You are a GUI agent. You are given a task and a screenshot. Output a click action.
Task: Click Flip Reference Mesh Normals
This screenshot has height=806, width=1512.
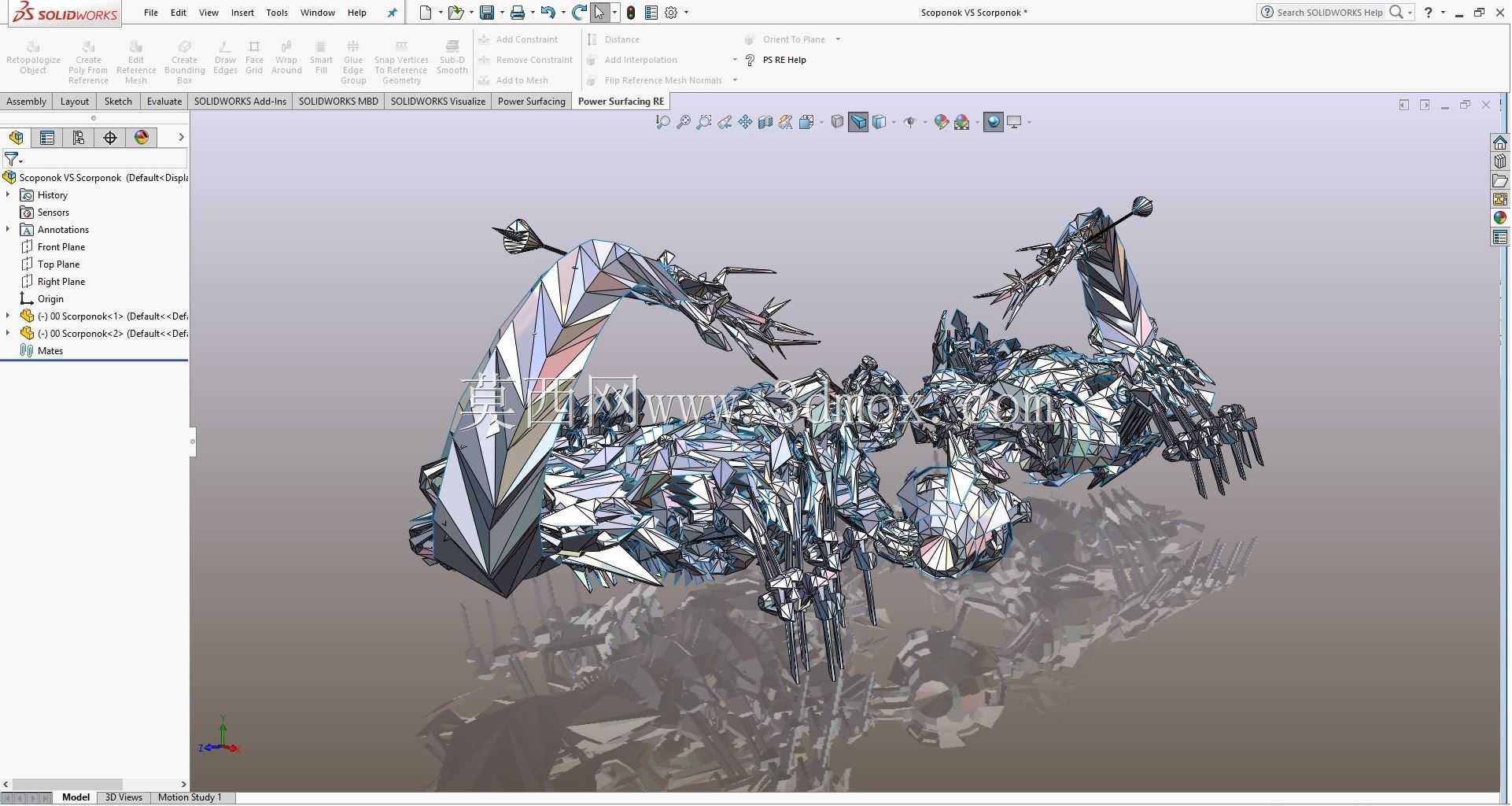(655, 80)
